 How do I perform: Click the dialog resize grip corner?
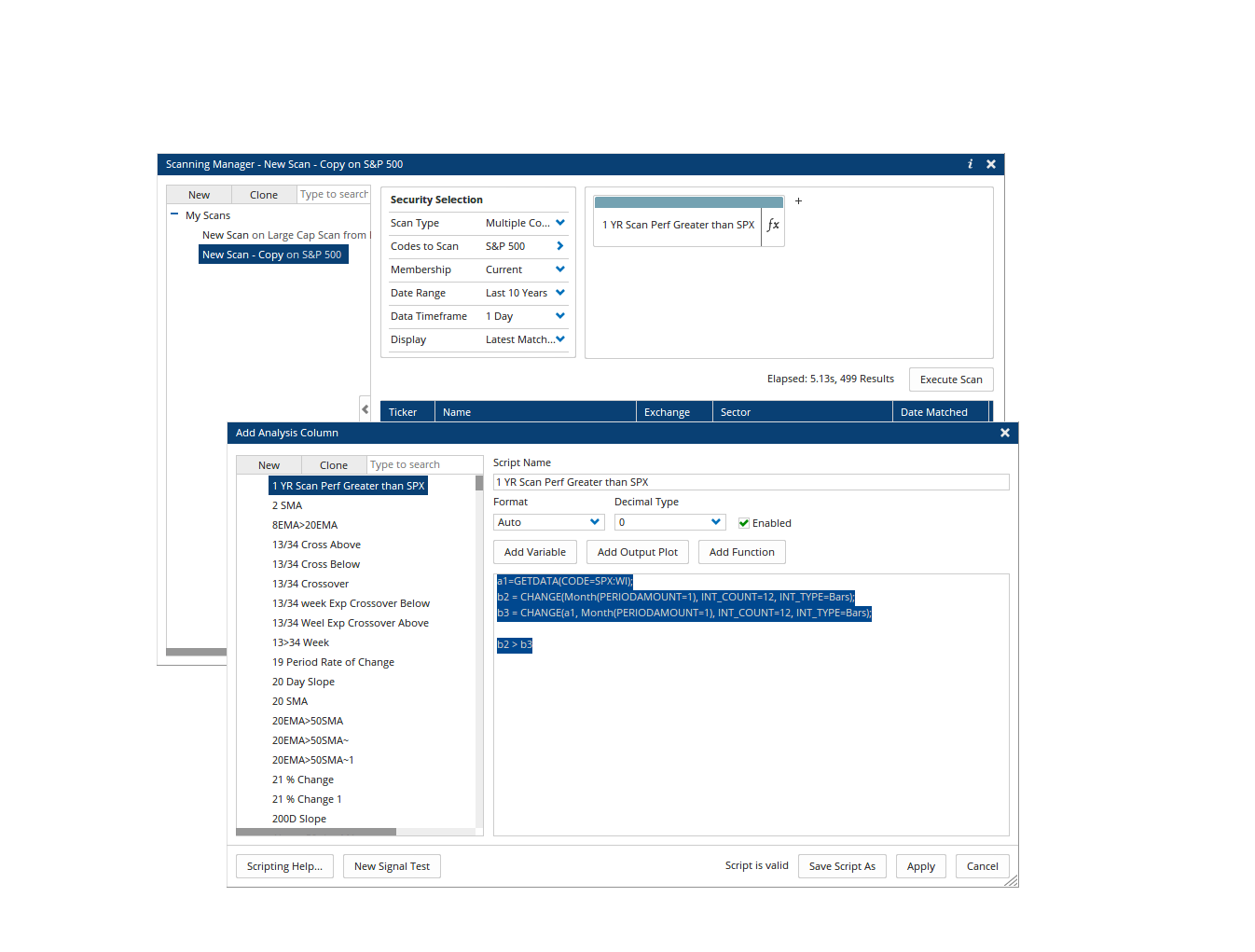(1012, 881)
